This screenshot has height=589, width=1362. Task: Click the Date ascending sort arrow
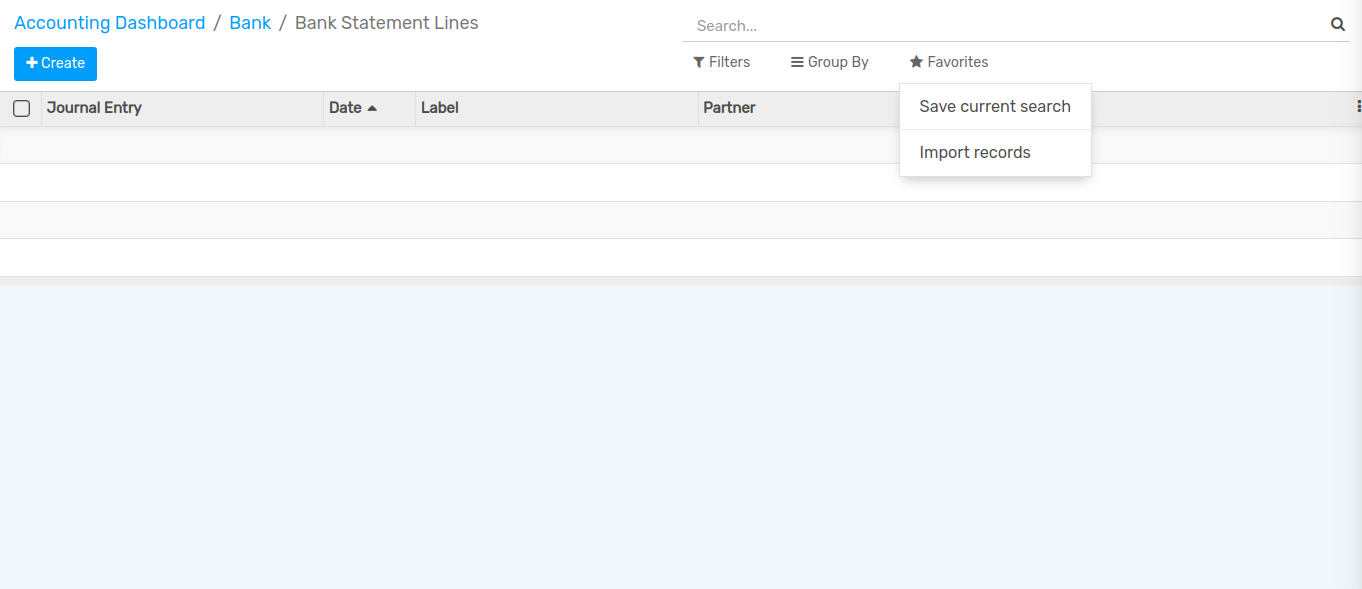pyautogui.click(x=372, y=108)
